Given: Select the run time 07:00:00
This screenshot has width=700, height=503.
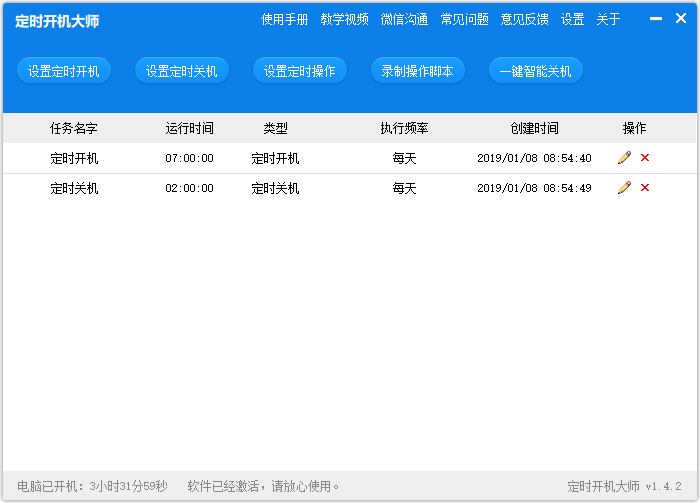Looking at the screenshot, I should tap(189, 158).
